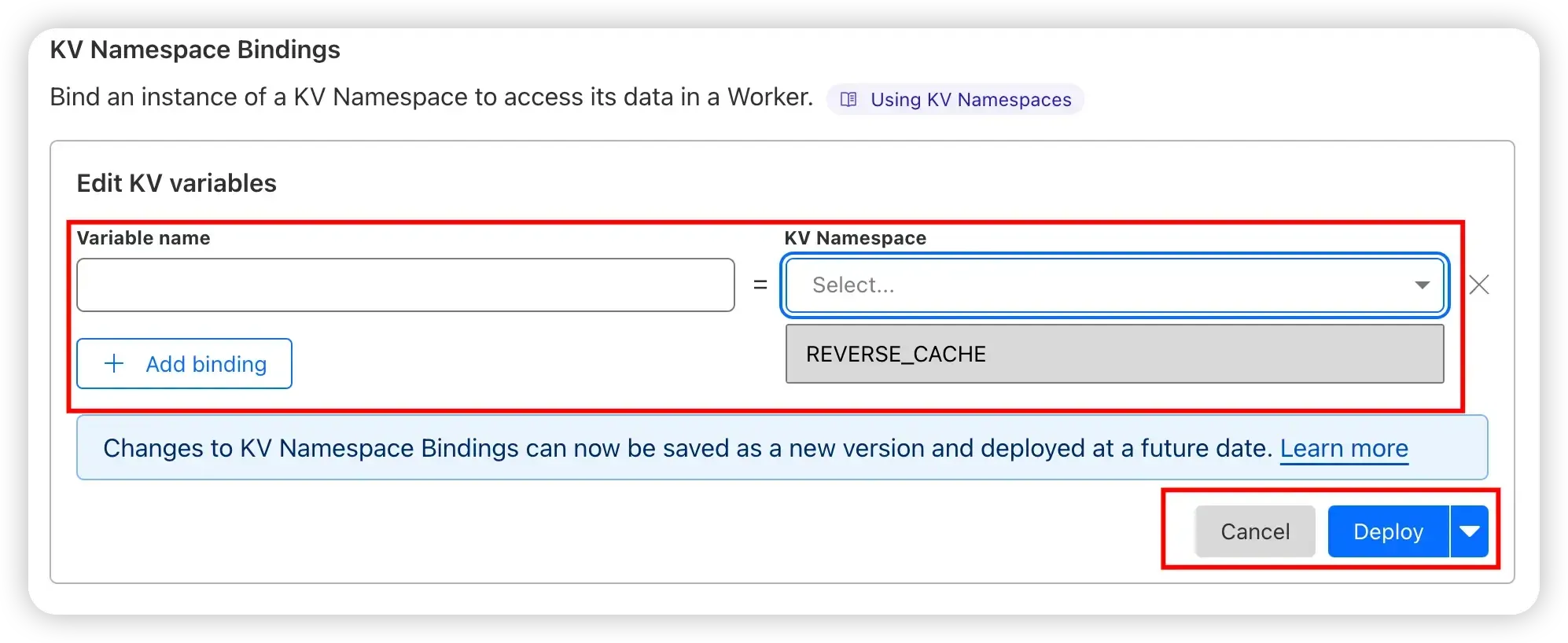Click the KV Namespace Bindings title
This screenshot has width=1568, height=643.
[x=195, y=50]
